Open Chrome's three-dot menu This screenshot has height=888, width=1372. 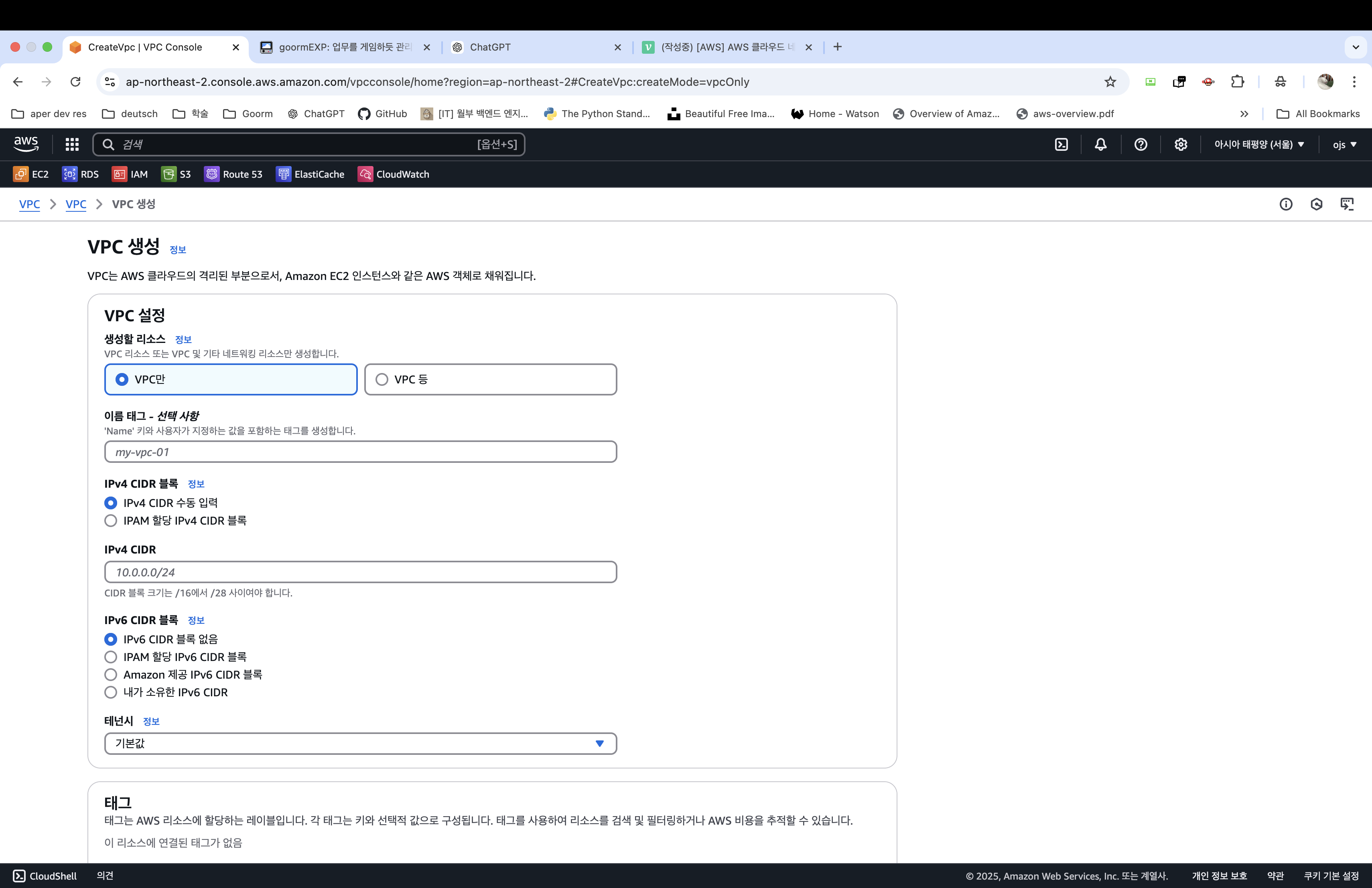tap(1354, 82)
